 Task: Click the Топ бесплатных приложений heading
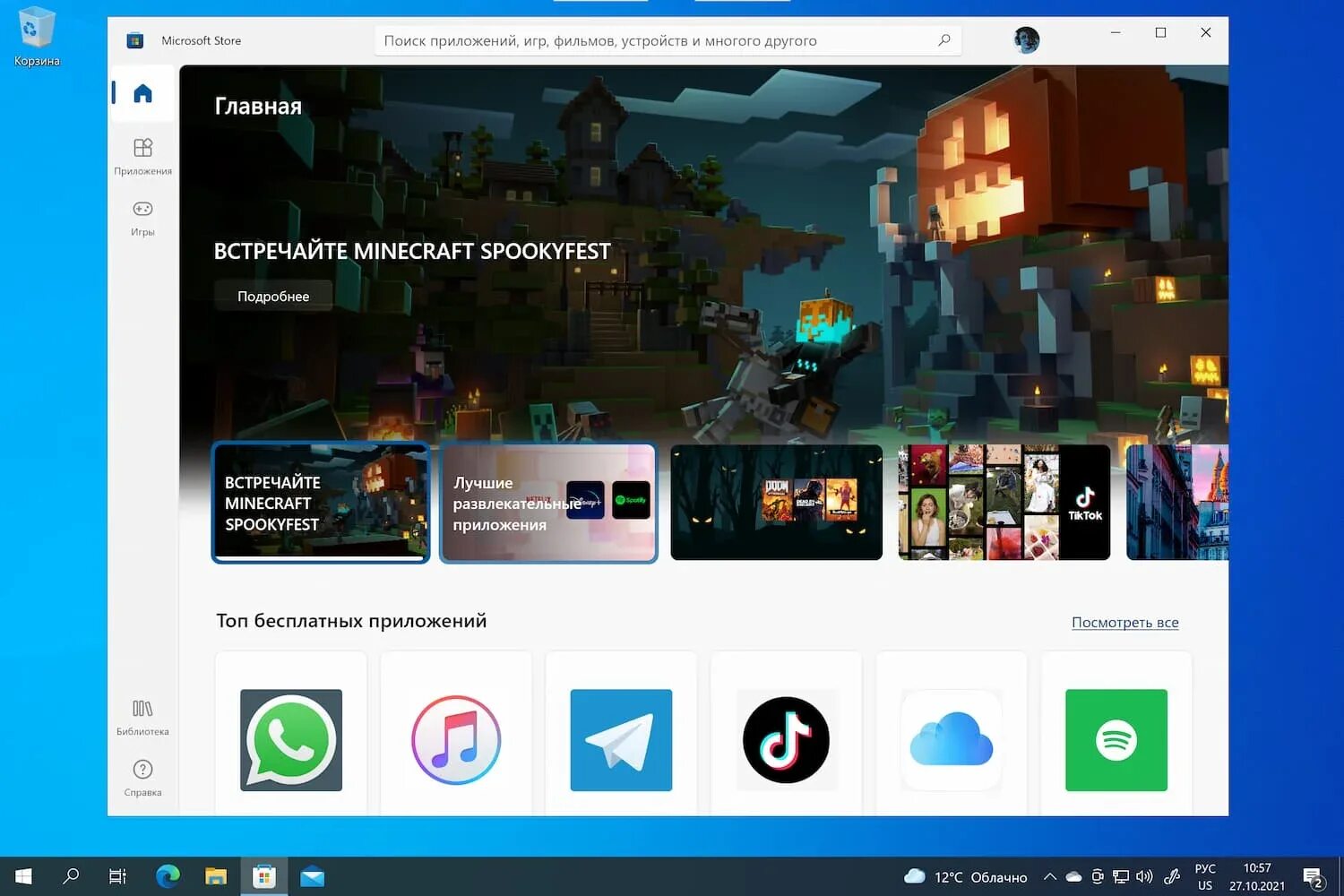351,620
